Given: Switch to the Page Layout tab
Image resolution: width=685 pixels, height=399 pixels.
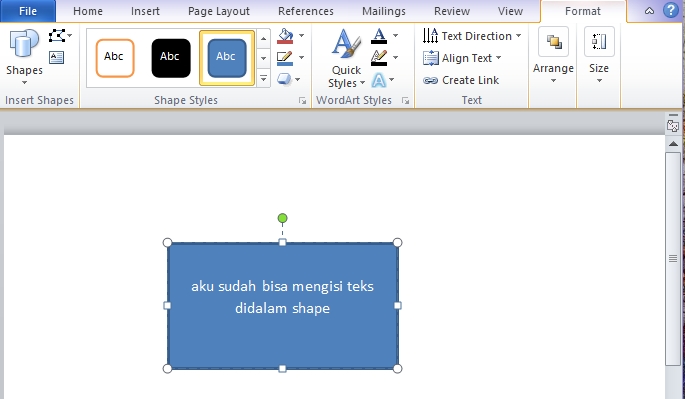Looking at the screenshot, I should point(219,11).
